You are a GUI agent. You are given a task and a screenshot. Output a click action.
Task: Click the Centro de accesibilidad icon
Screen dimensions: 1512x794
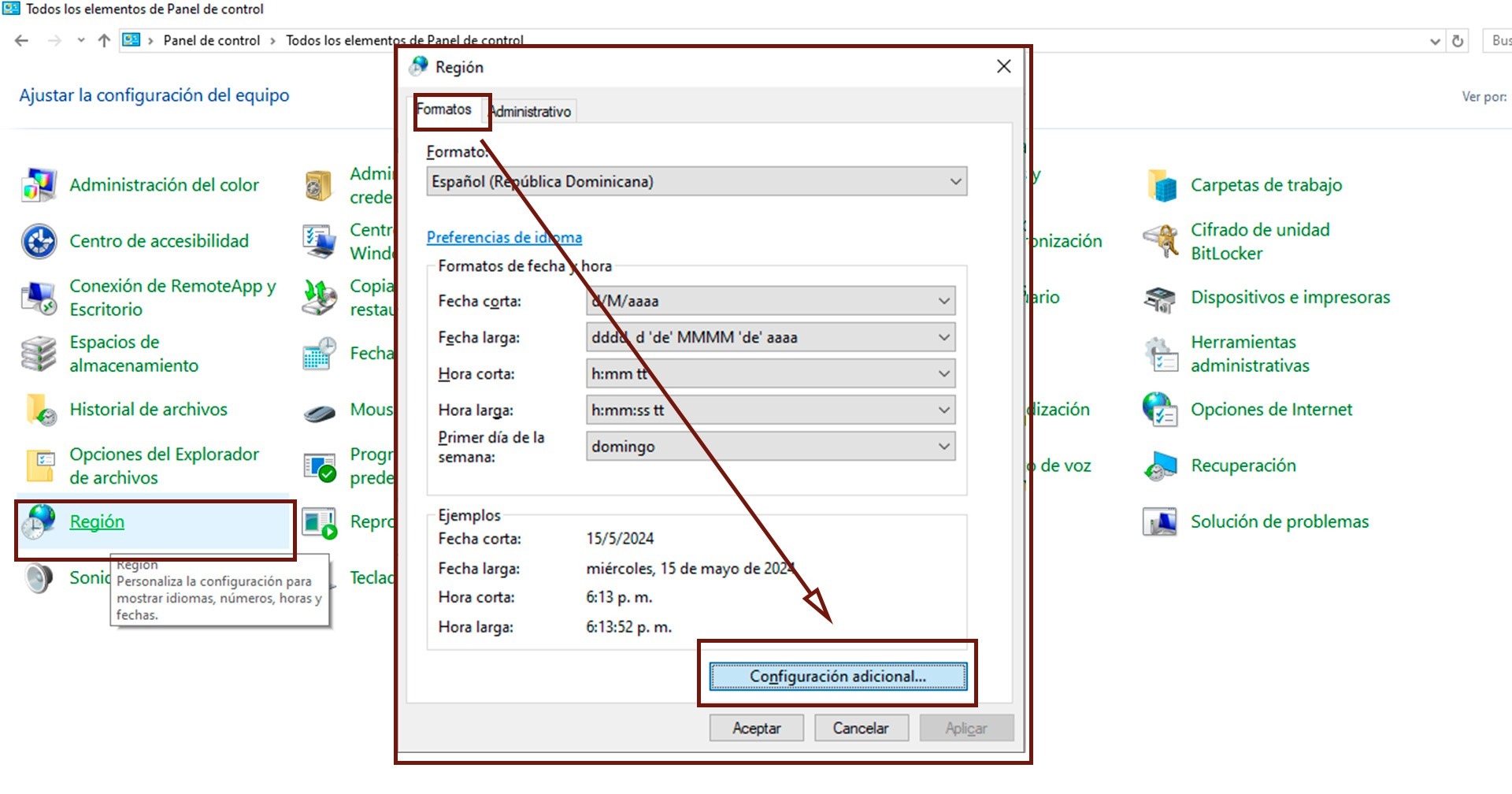[x=39, y=242]
